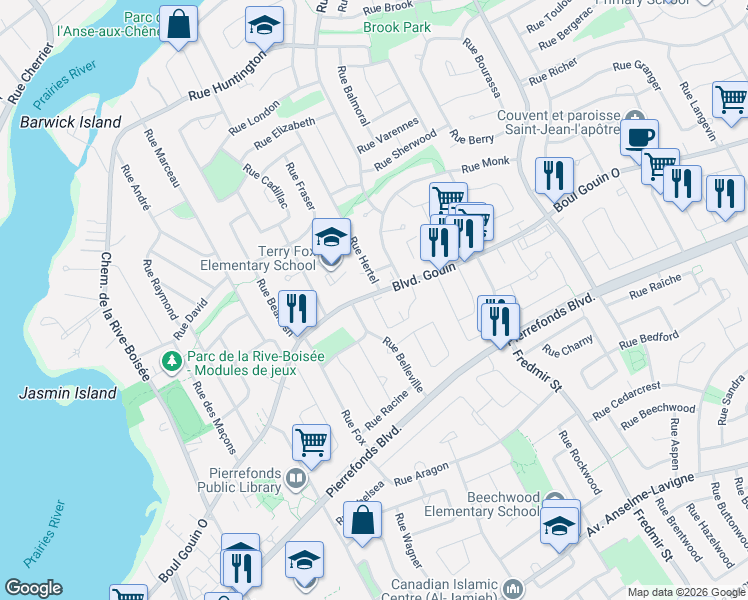Click Rue Rockwood street label
748x600 pixels.
click(580, 463)
